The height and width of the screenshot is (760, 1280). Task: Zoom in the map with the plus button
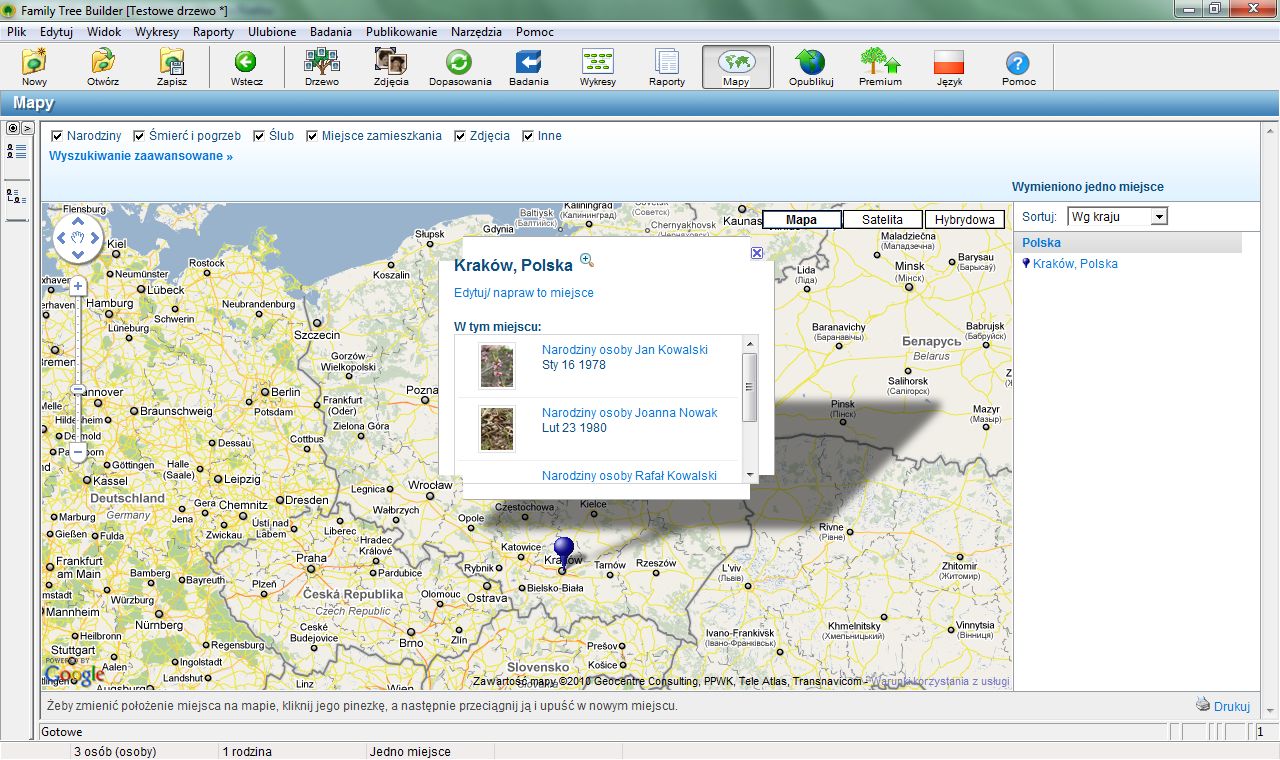(78, 287)
